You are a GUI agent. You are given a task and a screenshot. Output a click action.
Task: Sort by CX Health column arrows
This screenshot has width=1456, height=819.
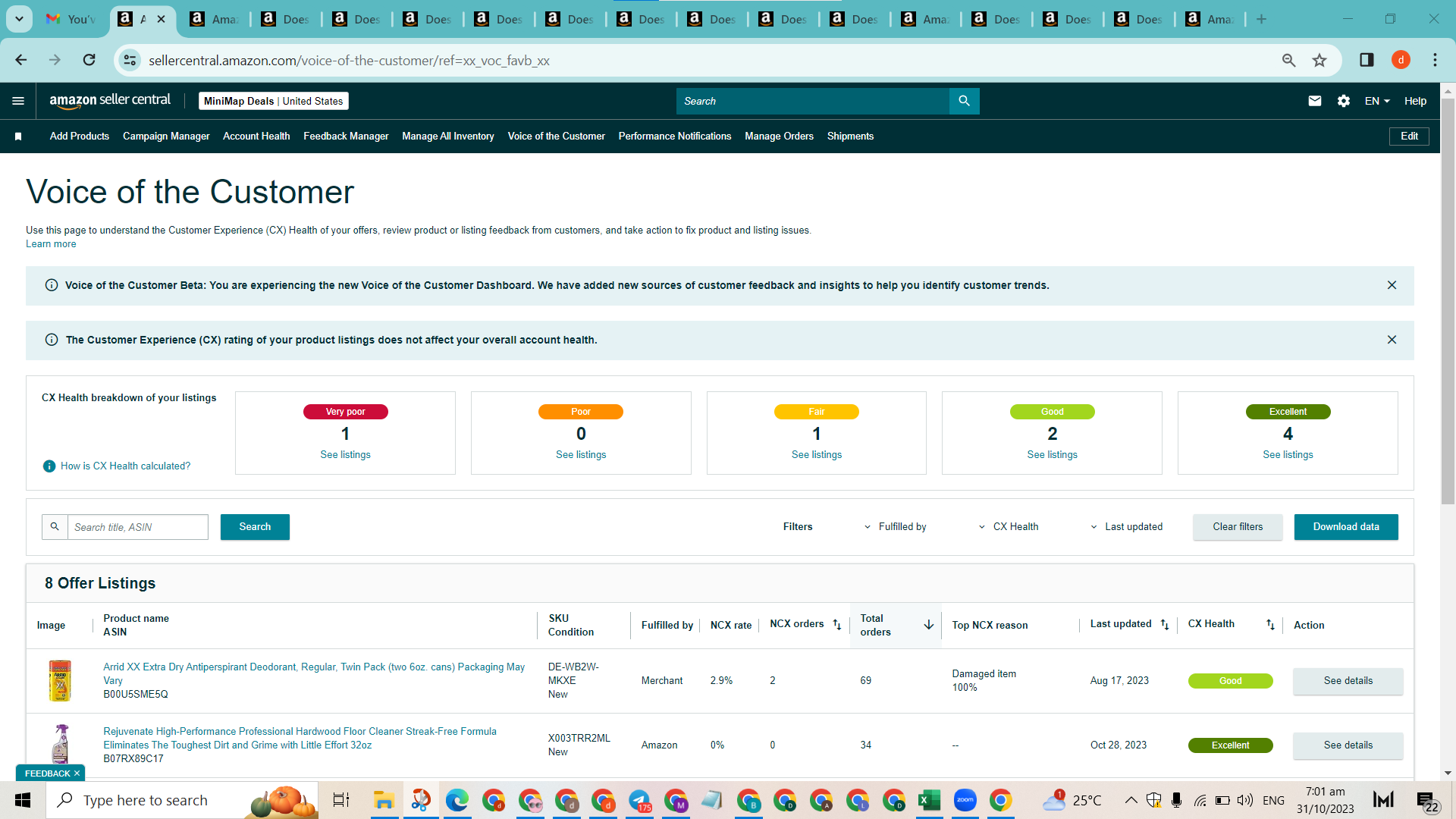1270,625
